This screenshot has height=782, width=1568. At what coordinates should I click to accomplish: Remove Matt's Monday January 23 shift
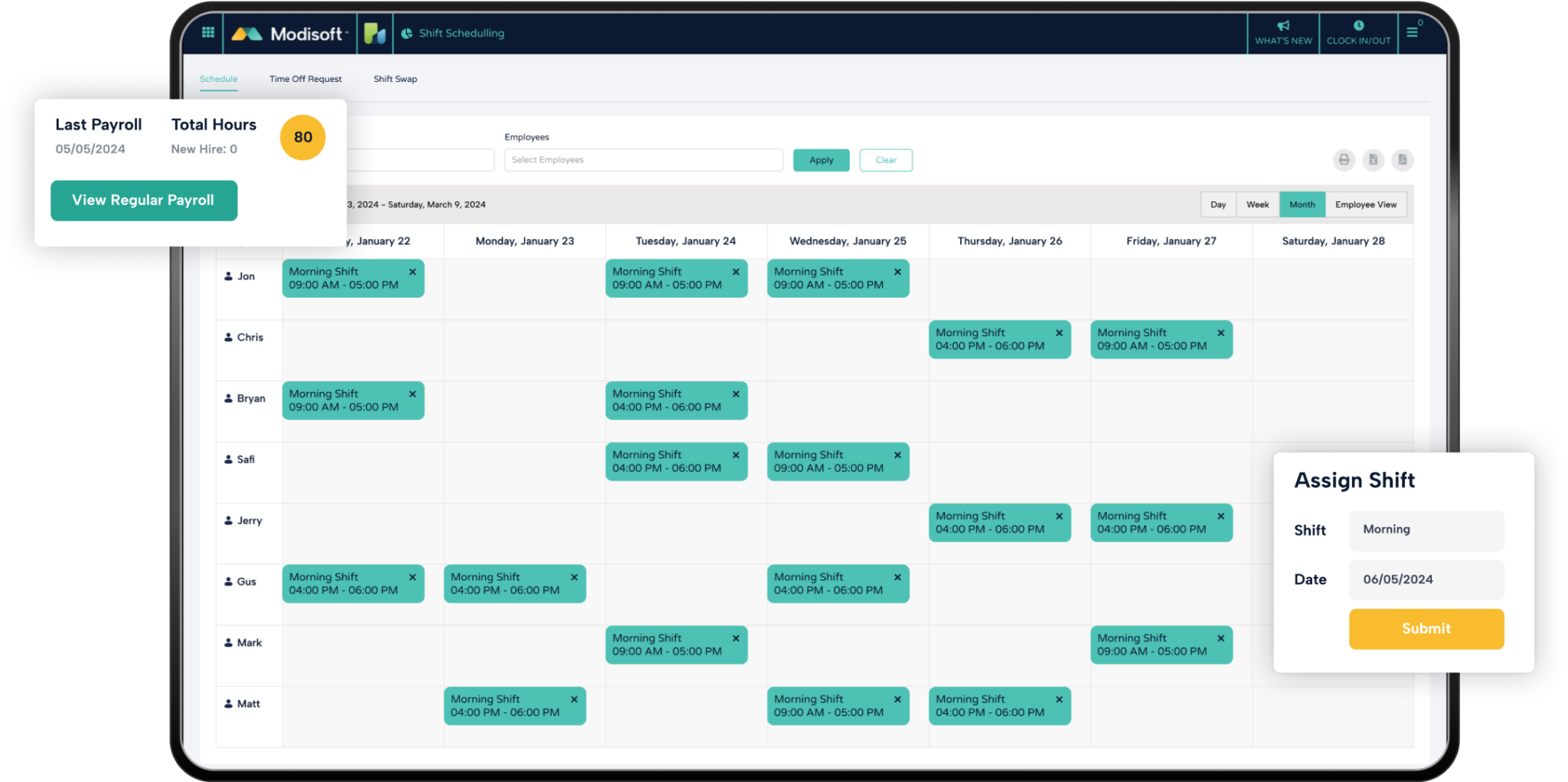(x=574, y=699)
